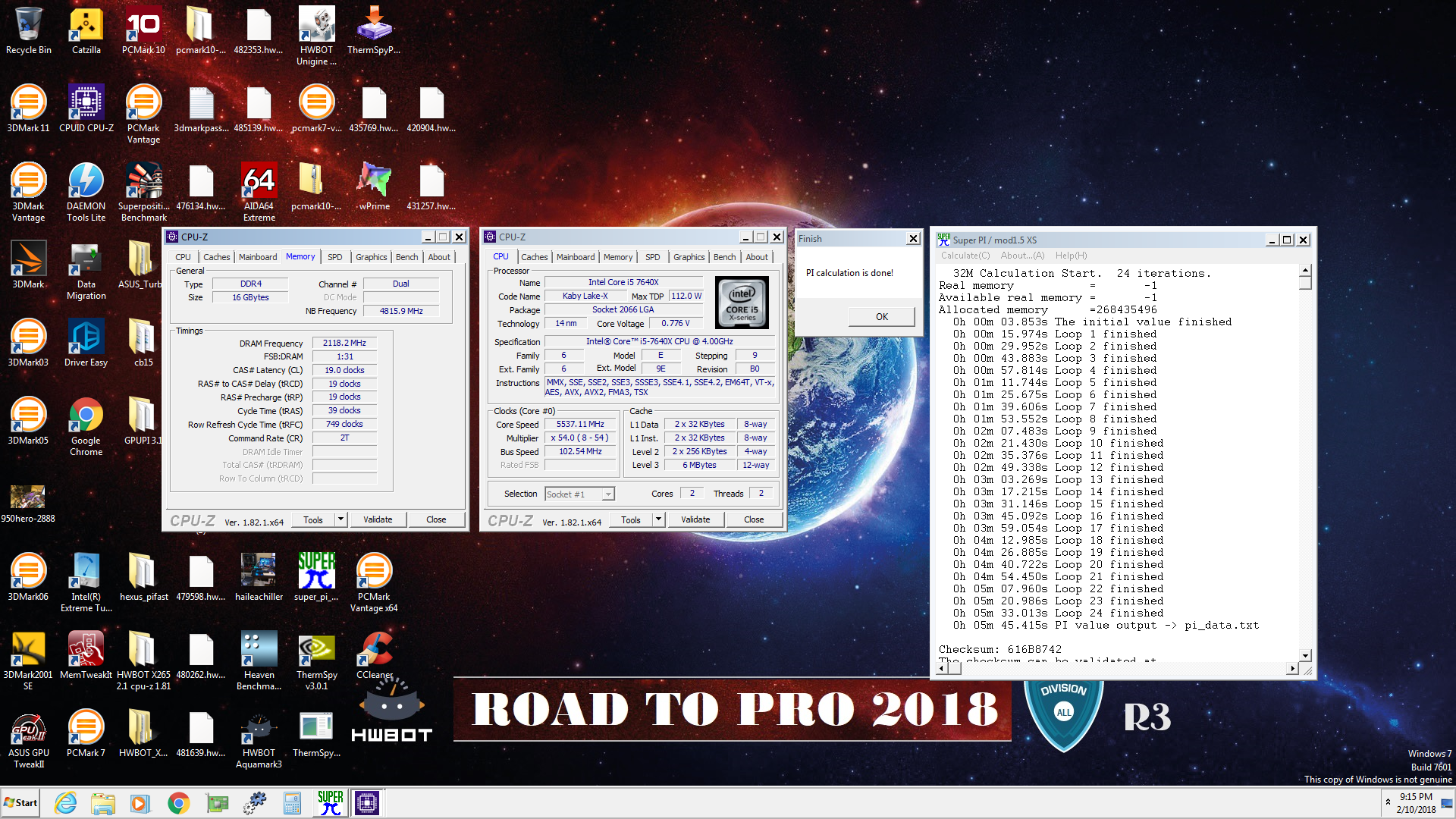Open the haileachiller image on desktop
The width and height of the screenshot is (1456, 819).
(x=259, y=577)
